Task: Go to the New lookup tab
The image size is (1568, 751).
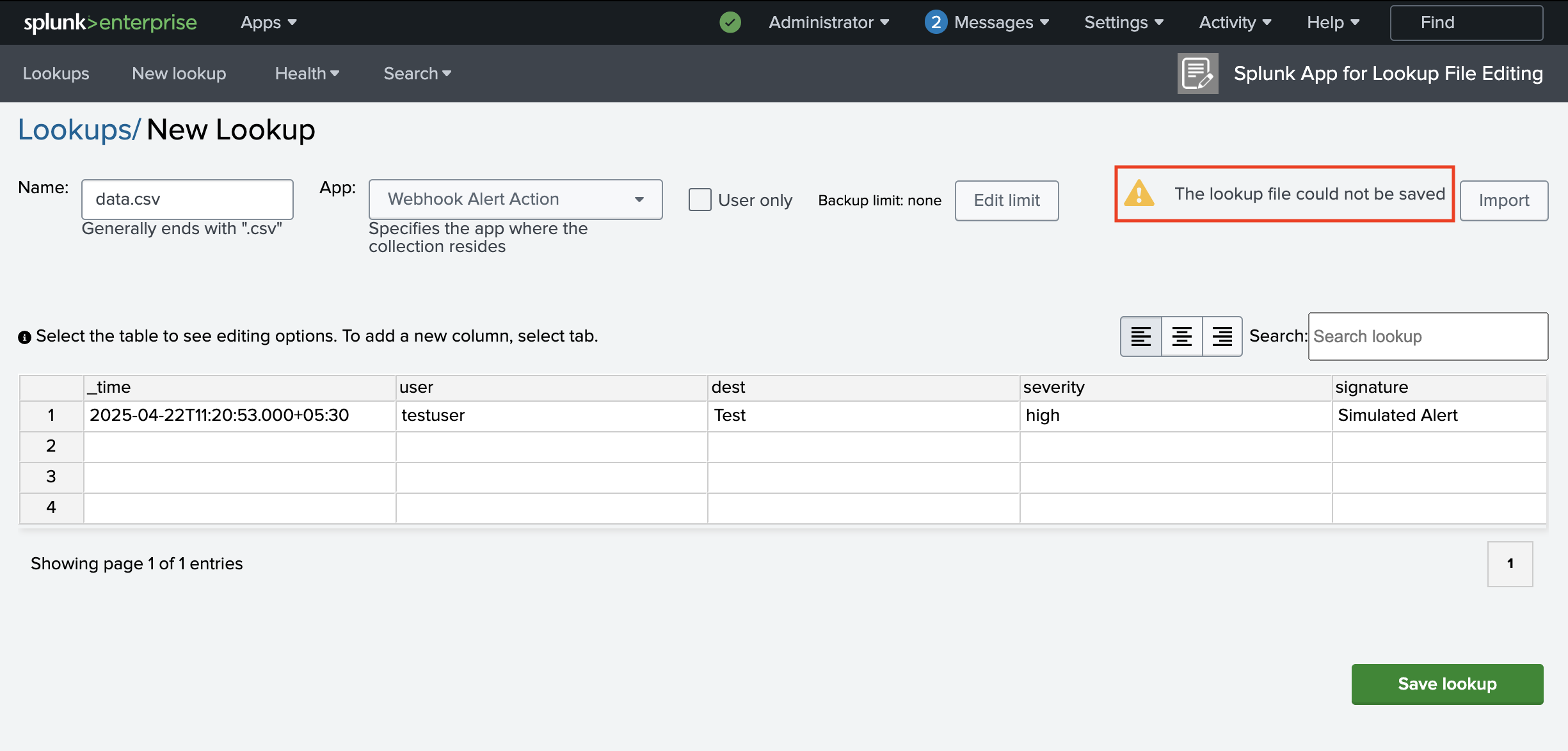Action: (x=179, y=74)
